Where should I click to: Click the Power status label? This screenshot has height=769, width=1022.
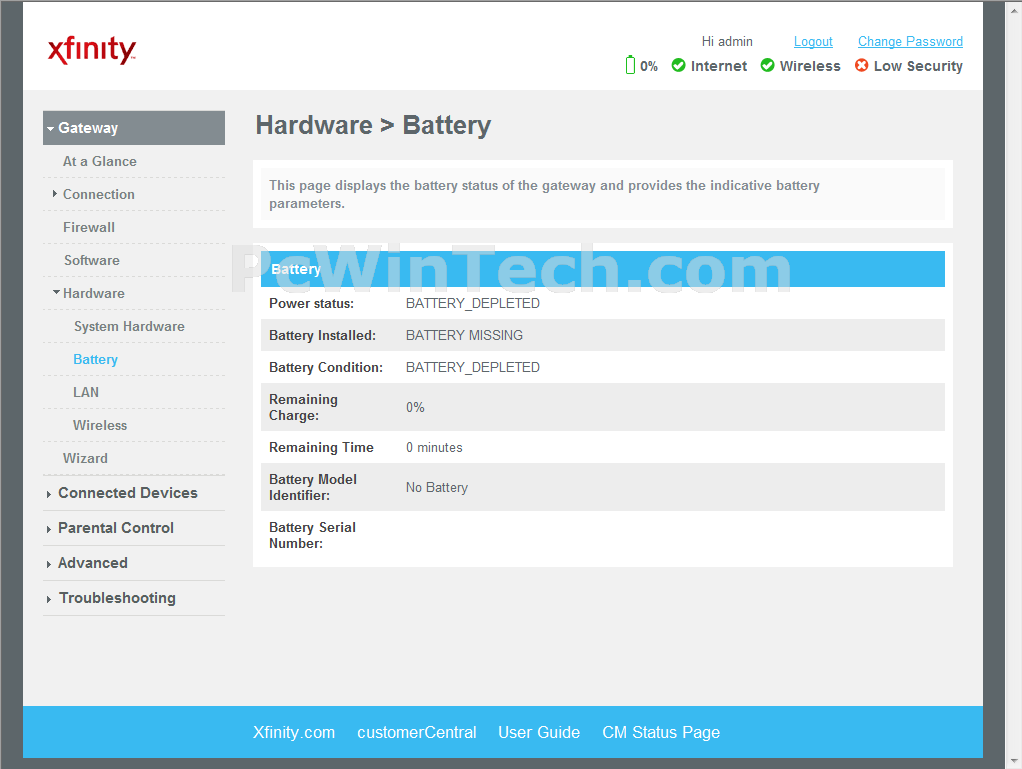click(x=312, y=304)
